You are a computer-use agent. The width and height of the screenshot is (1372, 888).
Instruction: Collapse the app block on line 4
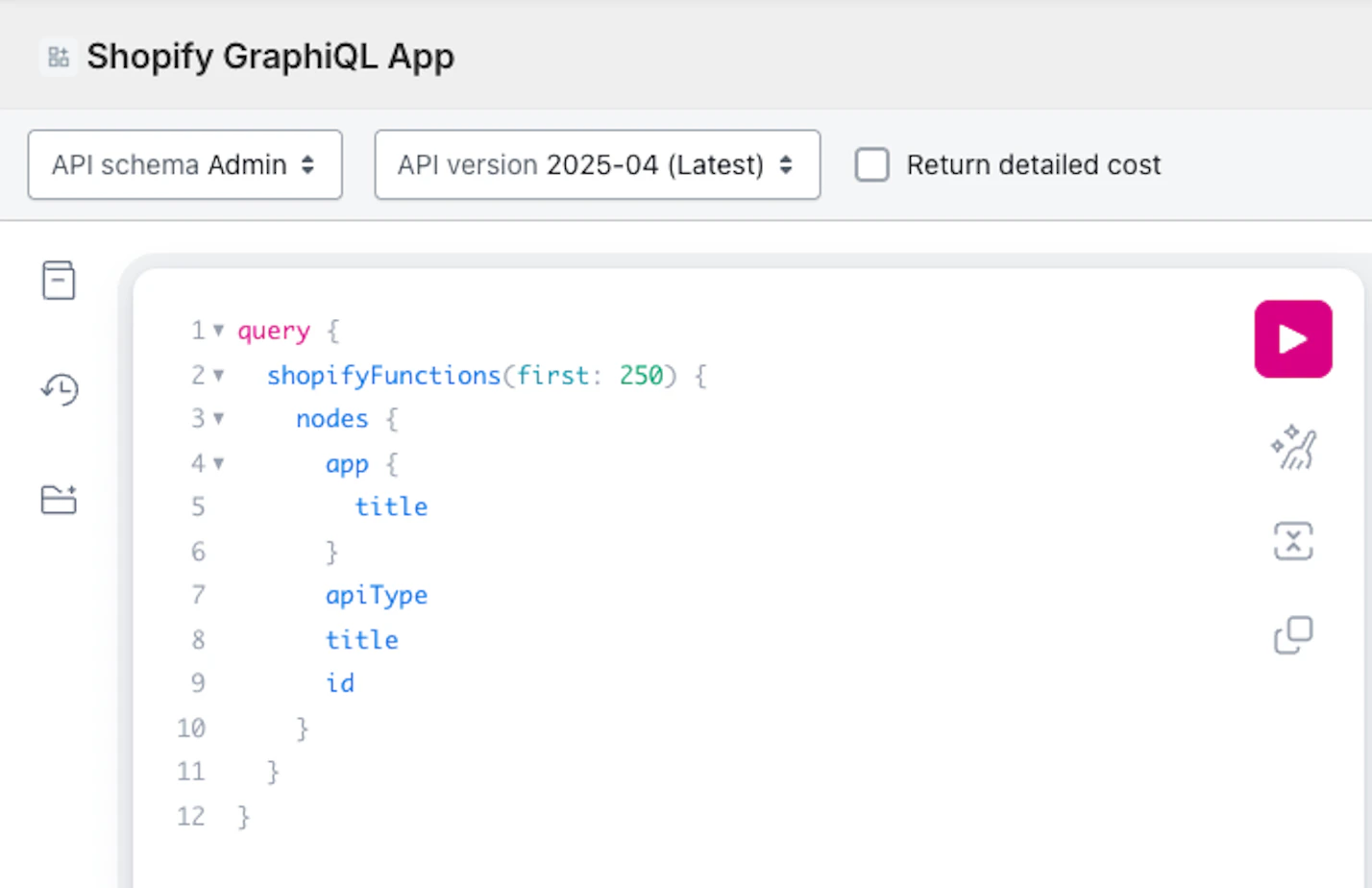[218, 463]
